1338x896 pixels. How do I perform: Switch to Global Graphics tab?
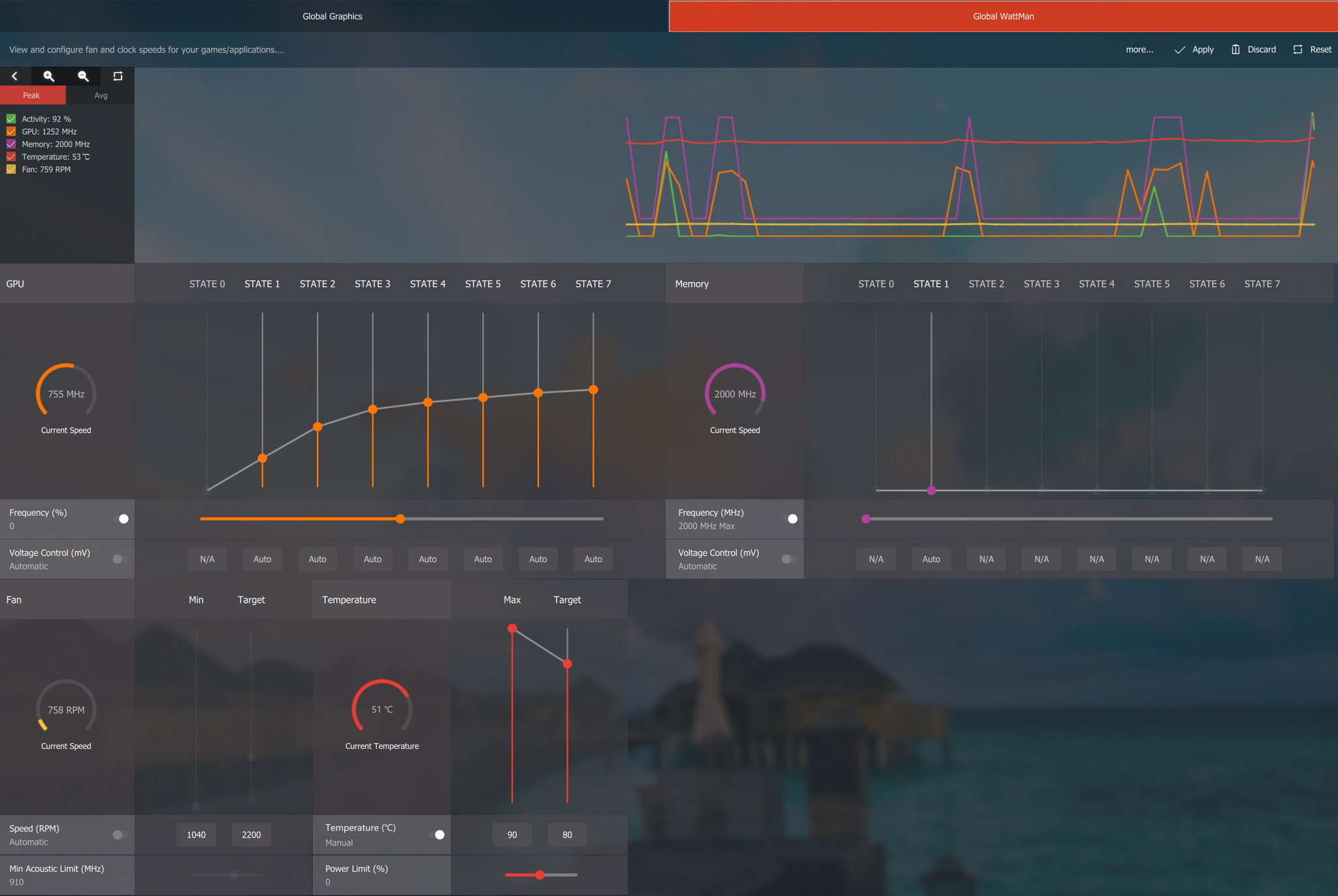(x=333, y=16)
